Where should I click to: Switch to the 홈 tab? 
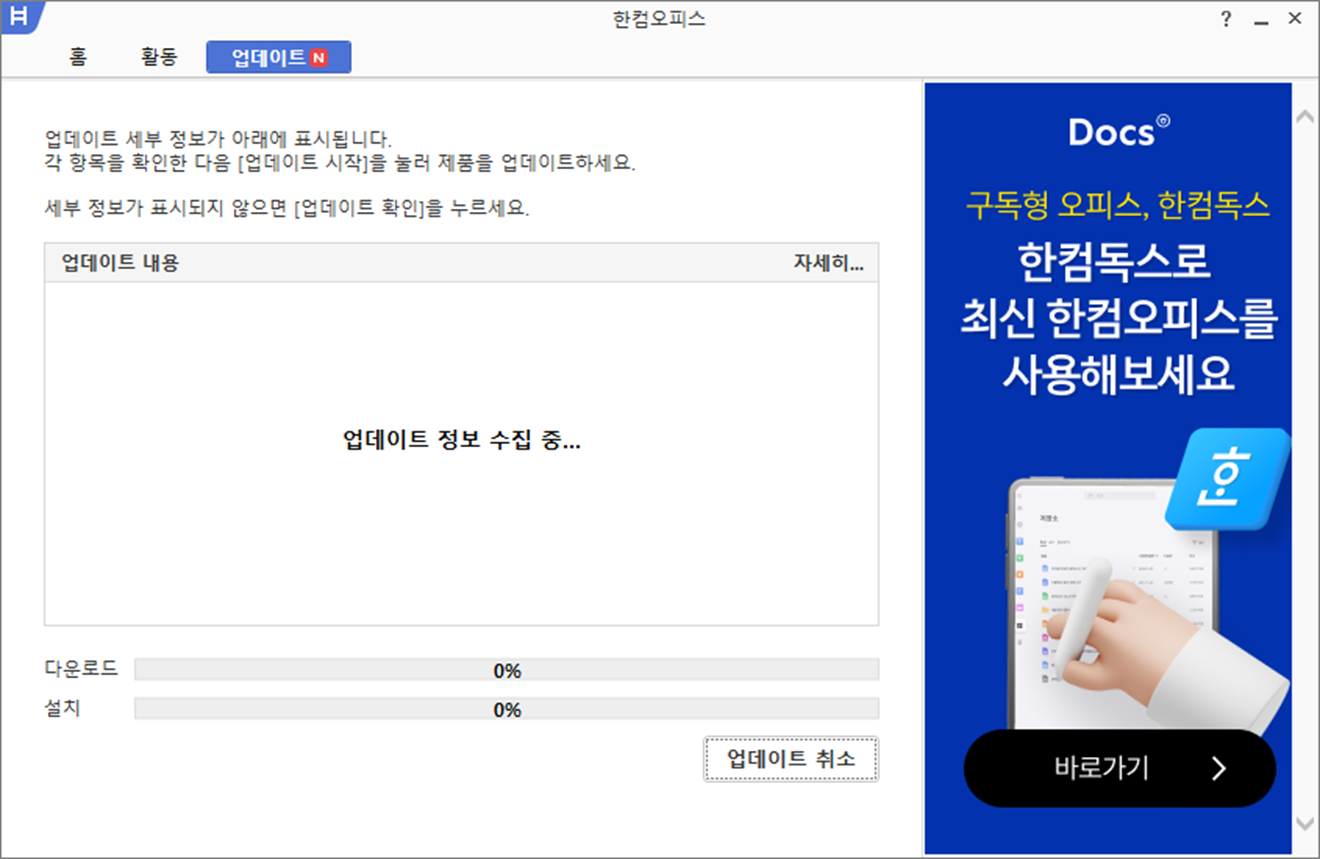pyautogui.click(x=78, y=57)
